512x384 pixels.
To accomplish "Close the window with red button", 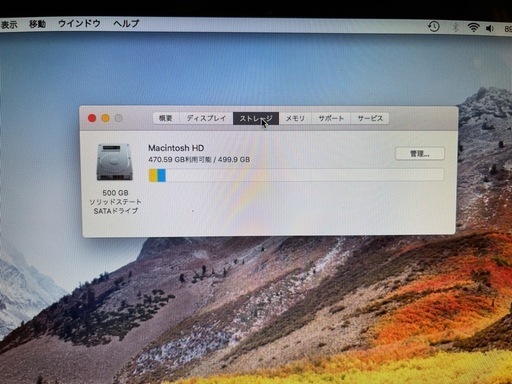I will [x=92, y=118].
